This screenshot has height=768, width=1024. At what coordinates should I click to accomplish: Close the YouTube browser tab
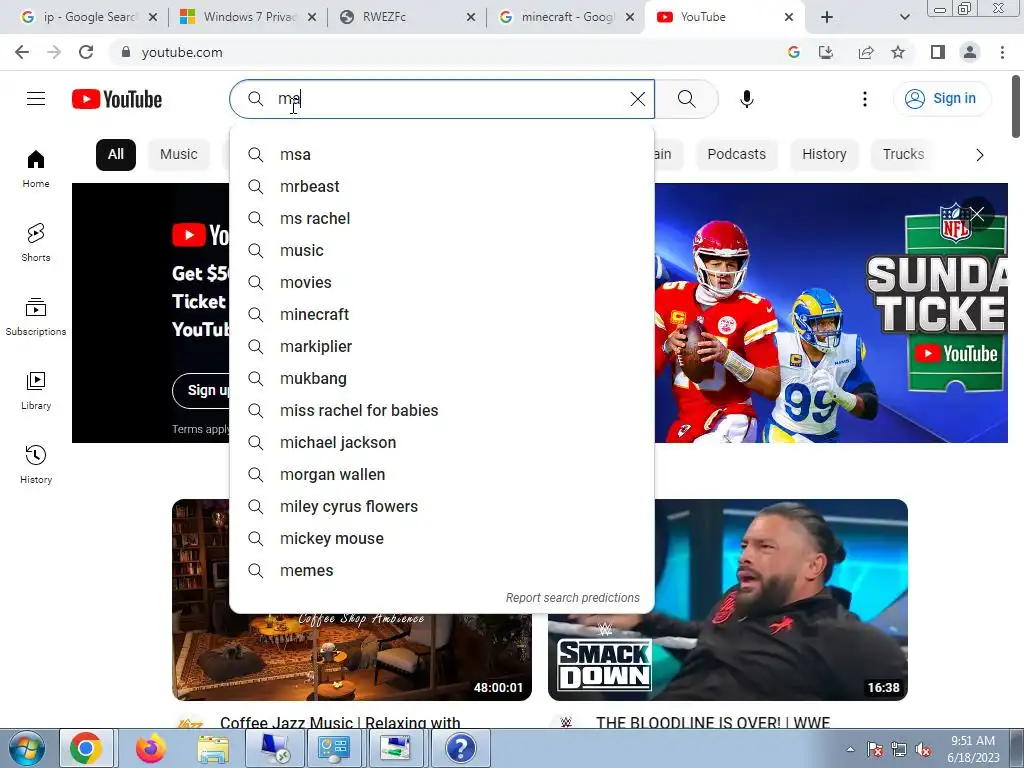tap(789, 17)
